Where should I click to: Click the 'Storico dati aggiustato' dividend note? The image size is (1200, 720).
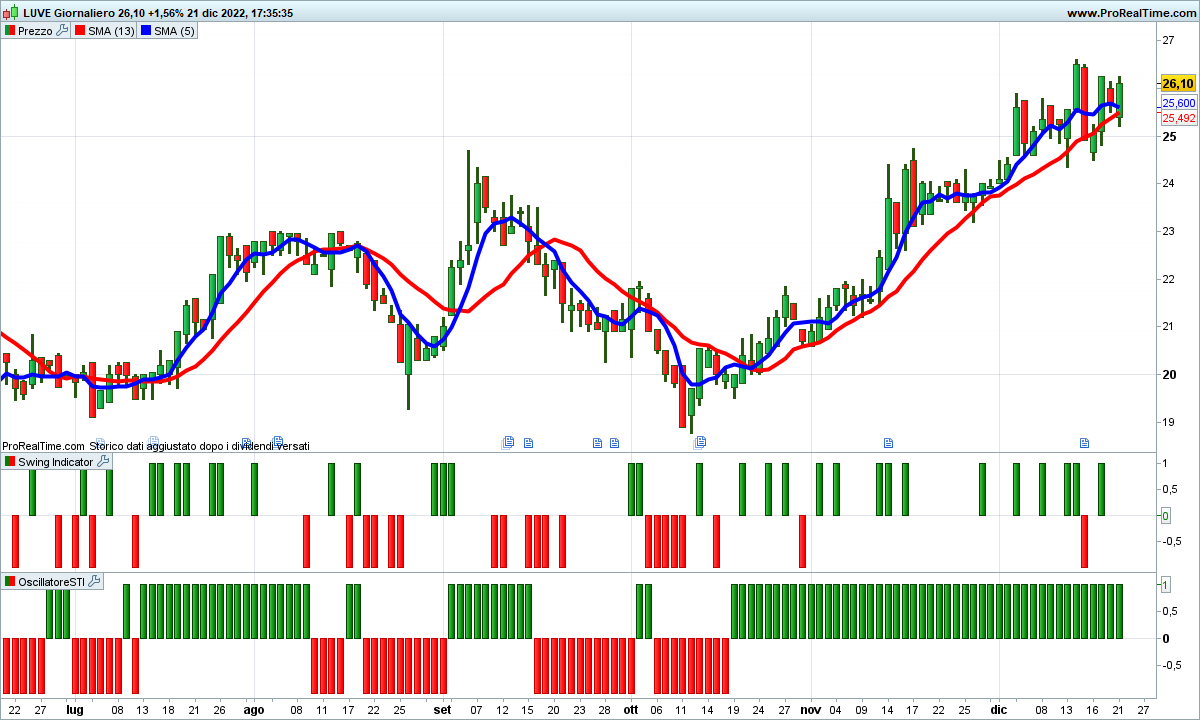(199, 446)
